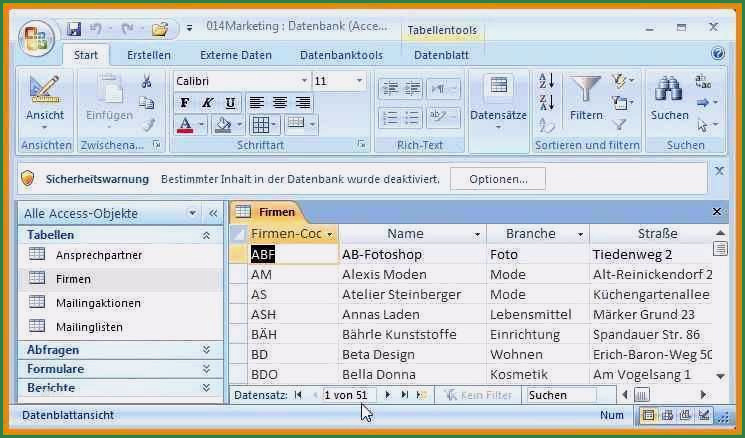Viewport: 745px width, 438px height.
Task: Open gridlines options button
Action: [261, 125]
